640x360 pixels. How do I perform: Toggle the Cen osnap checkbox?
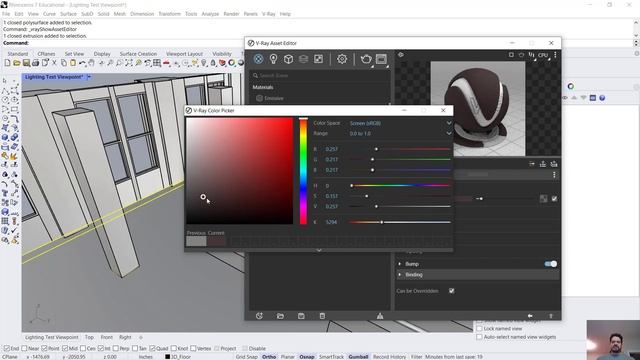tap(83, 348)
